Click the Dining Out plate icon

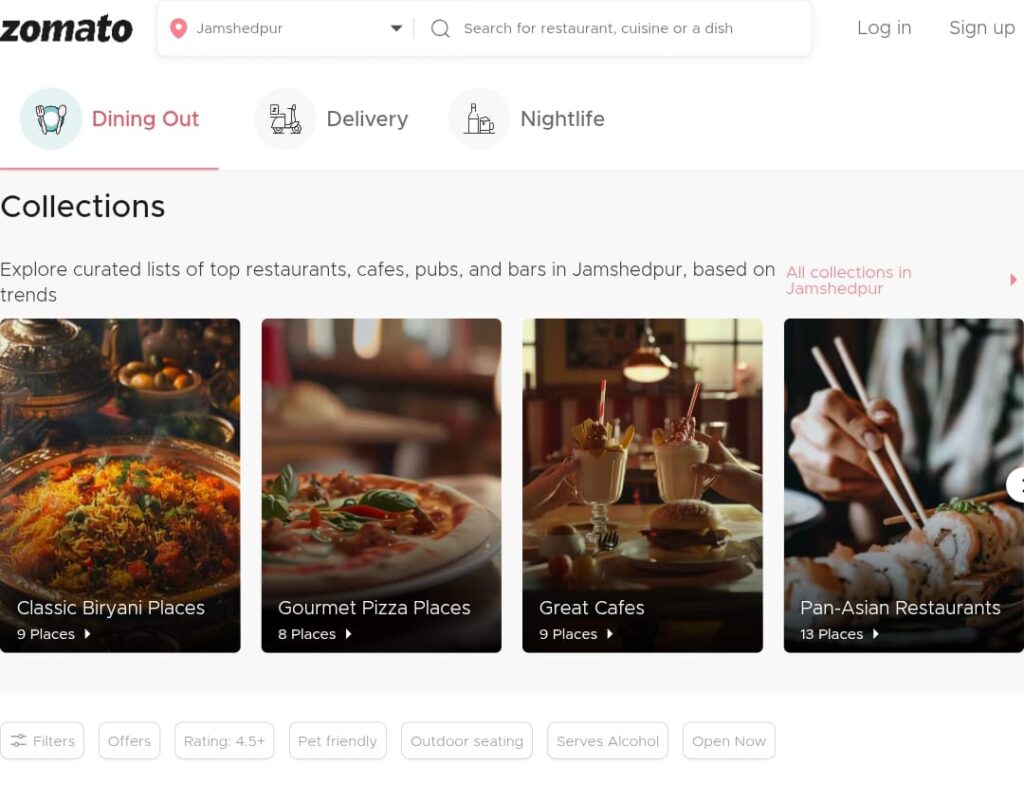pos(51,119)
